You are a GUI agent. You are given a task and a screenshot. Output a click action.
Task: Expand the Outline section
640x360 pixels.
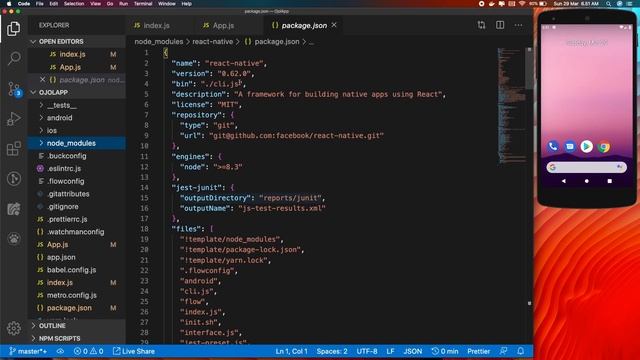click(77, 326)
